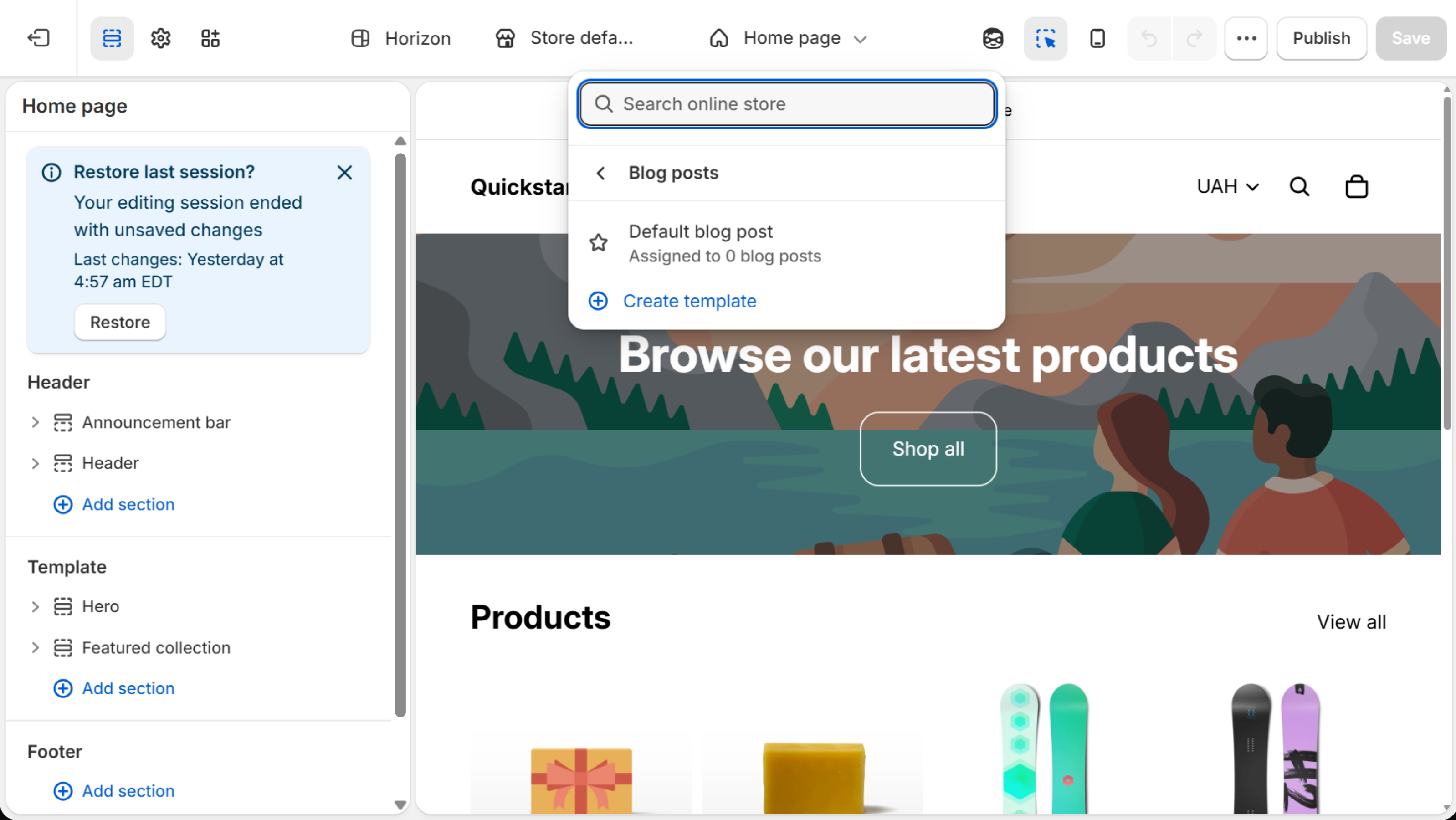Click the Publish button

point(1322,38)
